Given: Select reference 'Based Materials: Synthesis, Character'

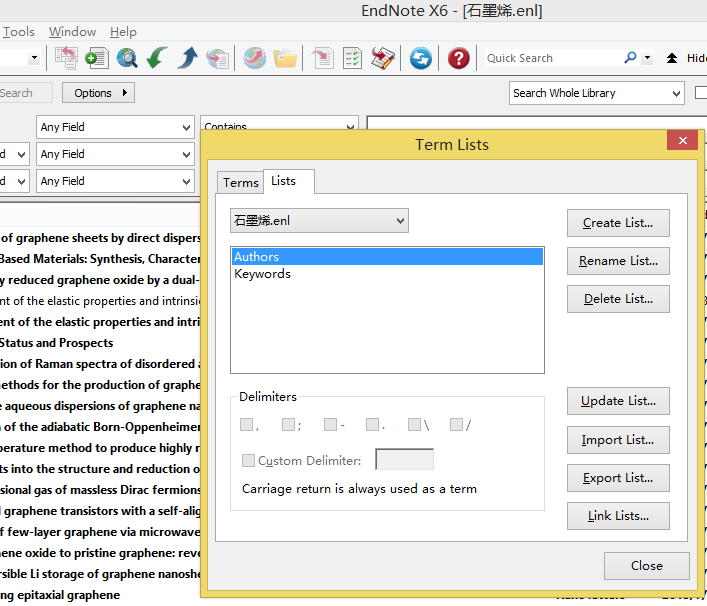Looking at the screenshot, I should [100, 259].
